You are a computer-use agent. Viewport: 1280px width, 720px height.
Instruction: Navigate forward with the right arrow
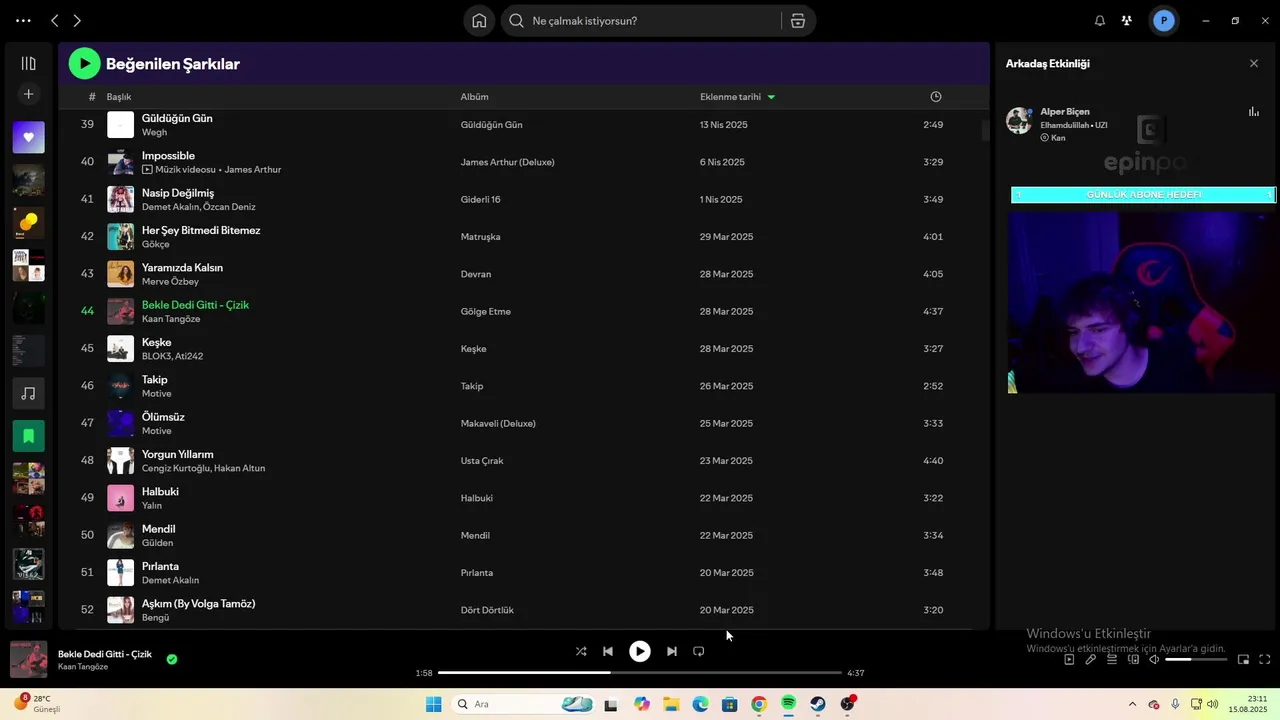(77, 21)
